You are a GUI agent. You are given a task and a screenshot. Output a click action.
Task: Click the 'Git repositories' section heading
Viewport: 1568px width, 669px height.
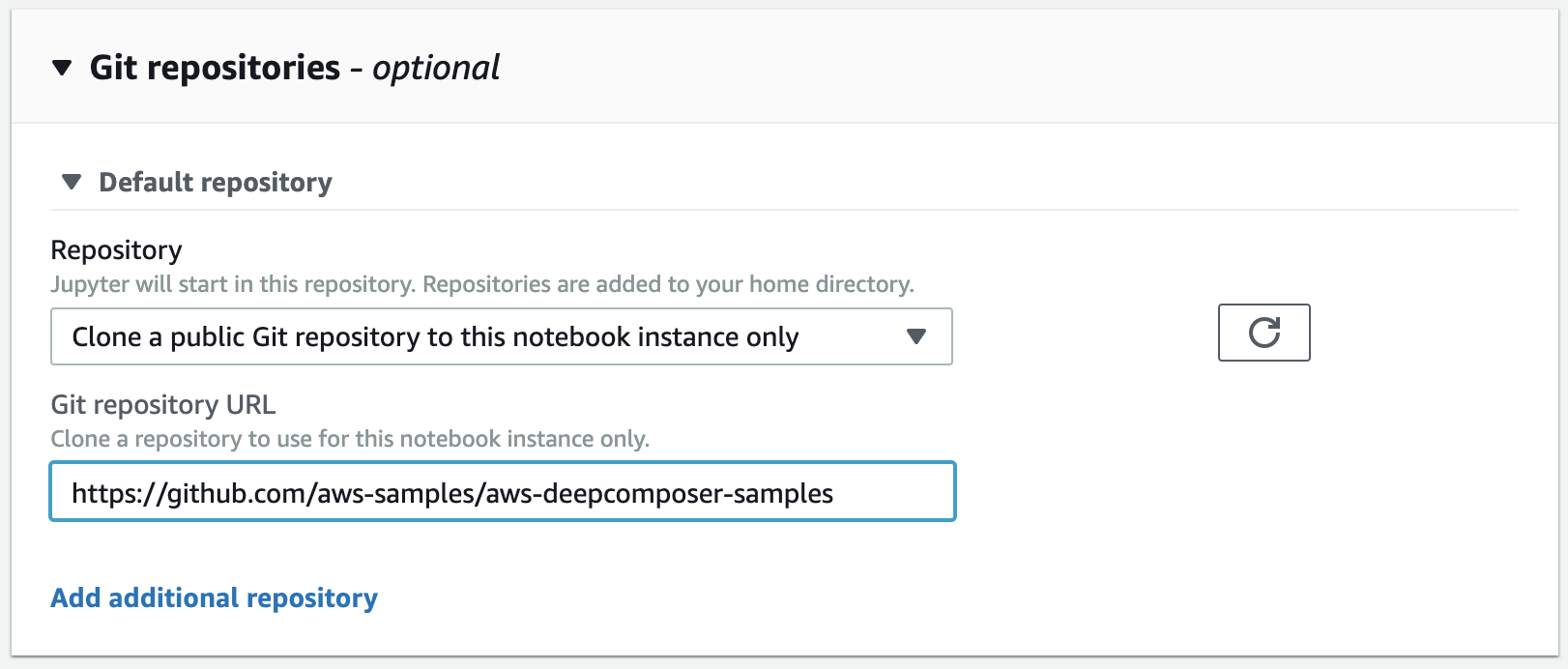[215, 68]
